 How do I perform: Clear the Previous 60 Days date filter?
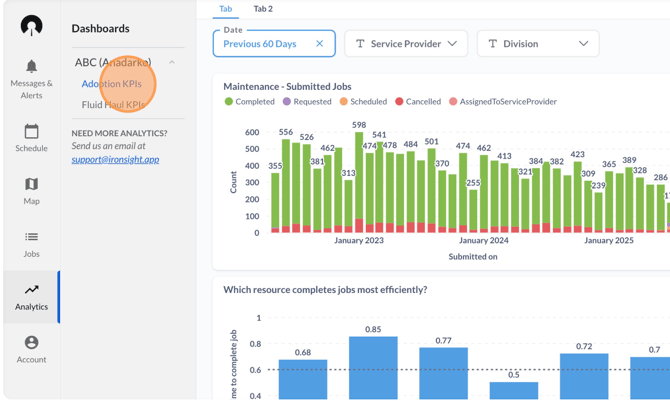pos(319,44)
